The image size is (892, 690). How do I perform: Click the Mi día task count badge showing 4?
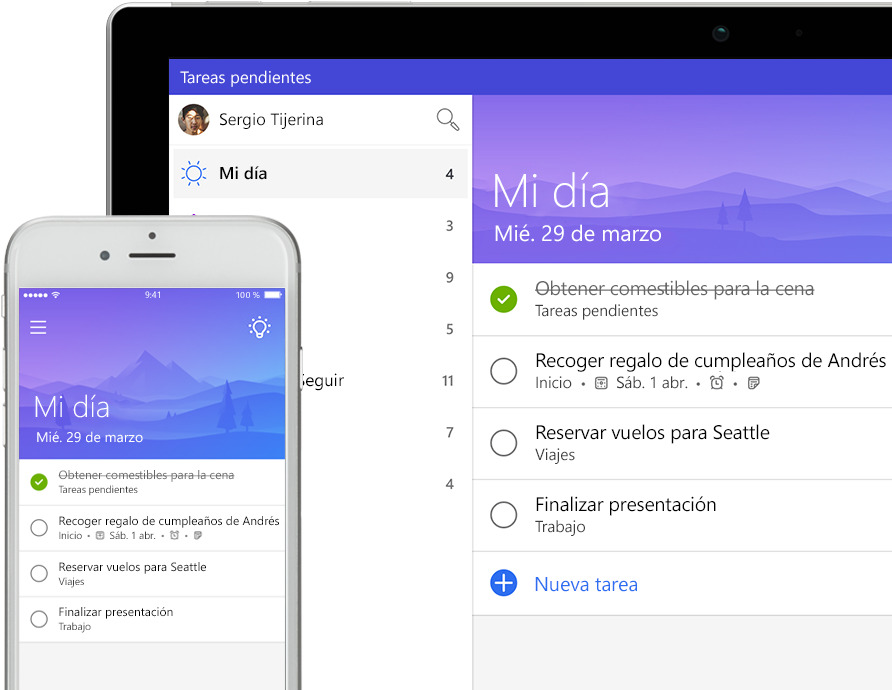coord(449,172)
